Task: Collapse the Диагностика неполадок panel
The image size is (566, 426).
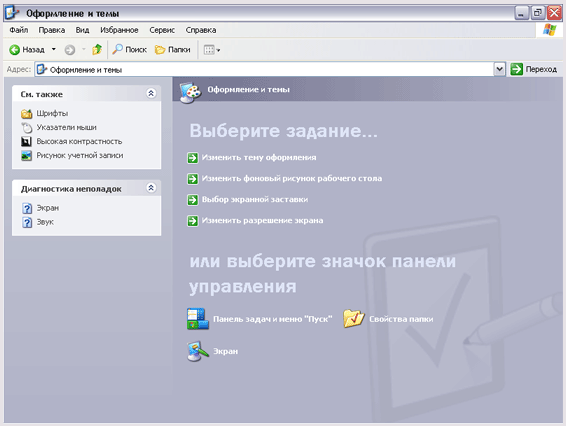Action: coord(151,188)
